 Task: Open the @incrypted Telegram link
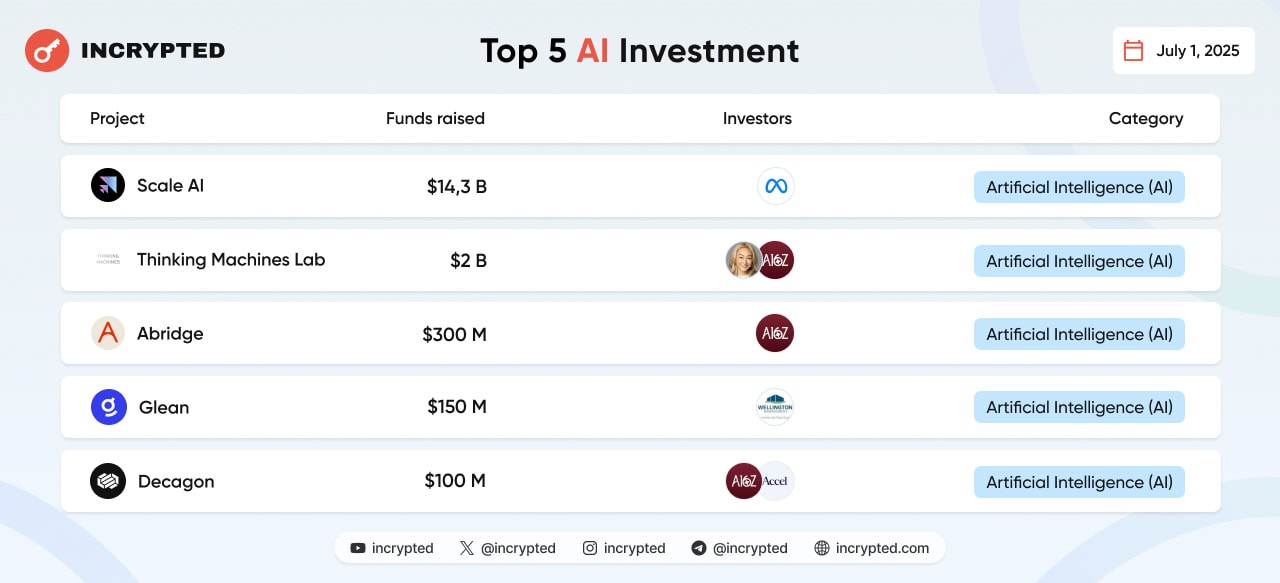pos(739,548)
